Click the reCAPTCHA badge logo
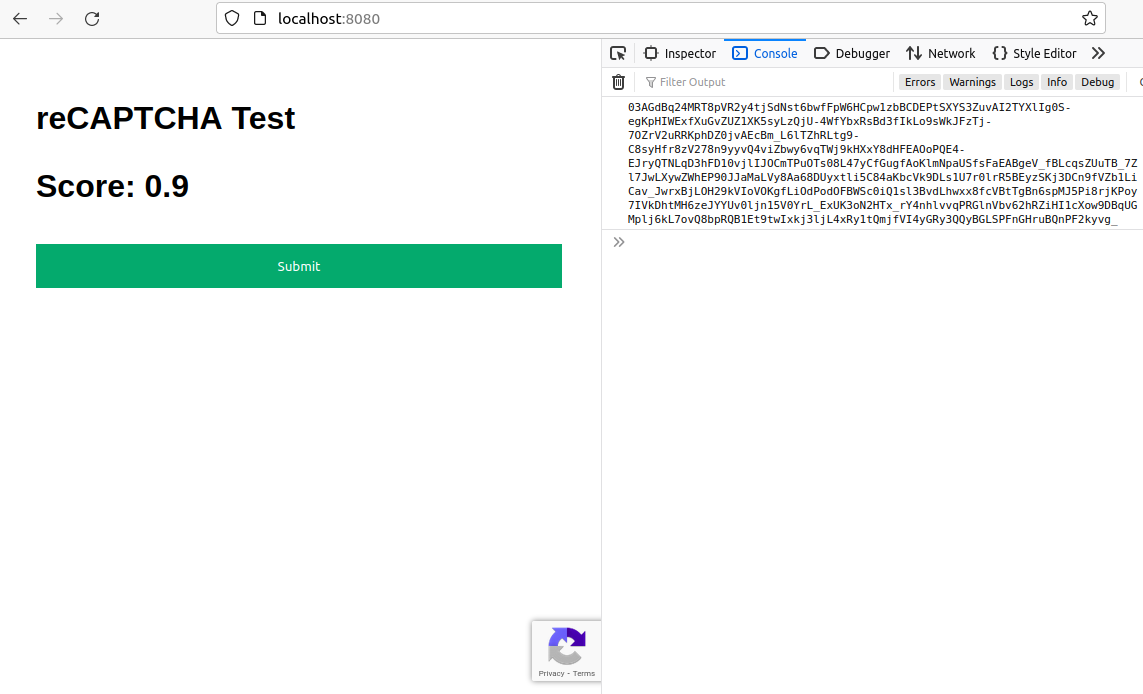The width and height of the screenshot is (1143, 694). [x=567, y=645]
